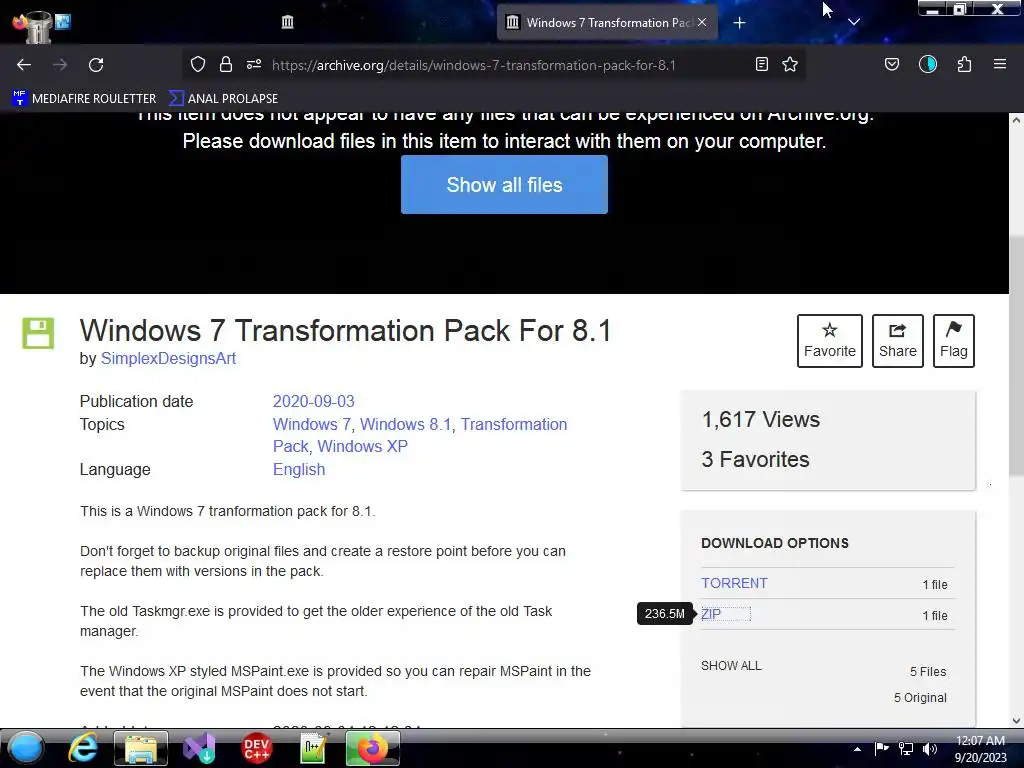1024x768 pixels.
Task: Select the Windows 7 Transformation Pack tab
Action: click(607, 22)
